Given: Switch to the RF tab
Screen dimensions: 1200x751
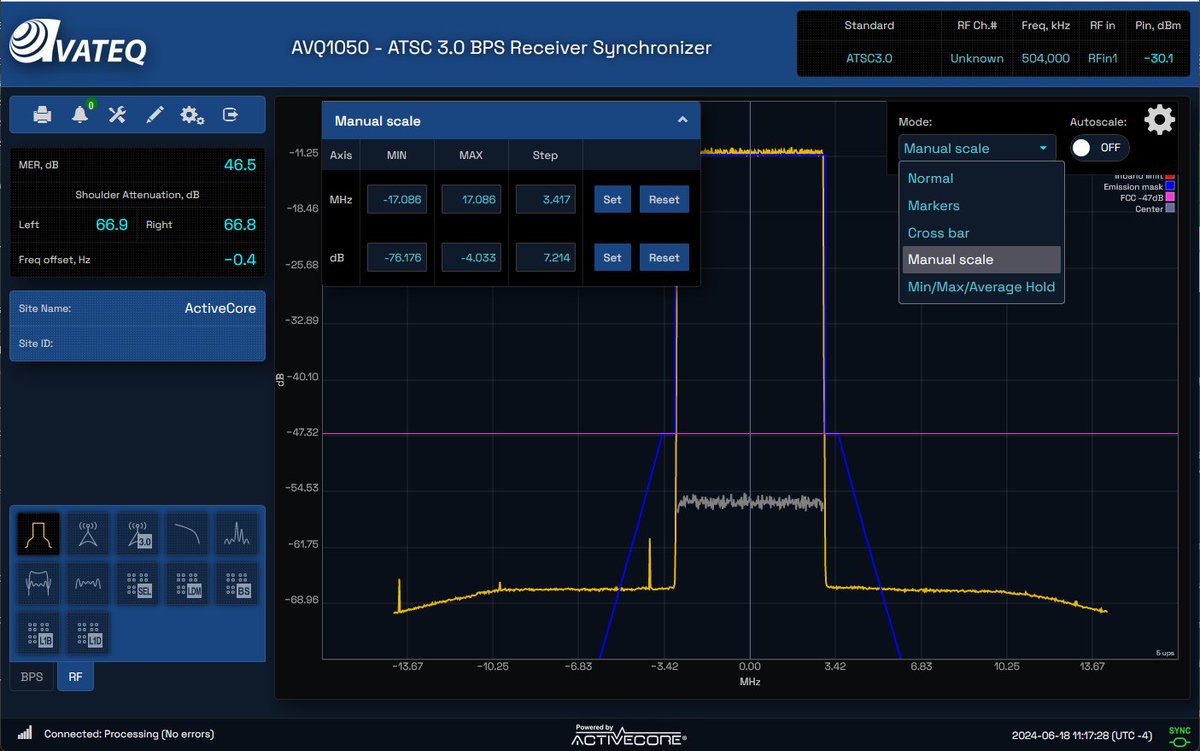Looking at the screenshot, I should (75, 677).
